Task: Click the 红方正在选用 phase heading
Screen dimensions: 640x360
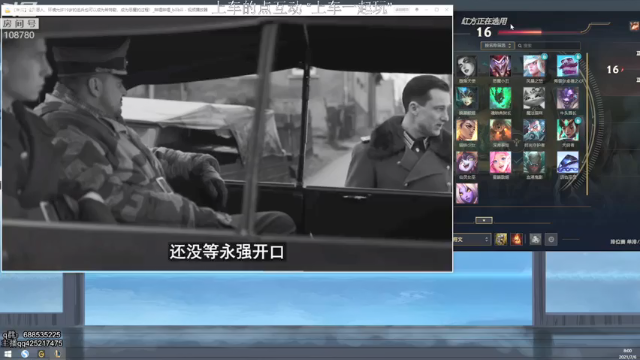Action: click(484, 21)
